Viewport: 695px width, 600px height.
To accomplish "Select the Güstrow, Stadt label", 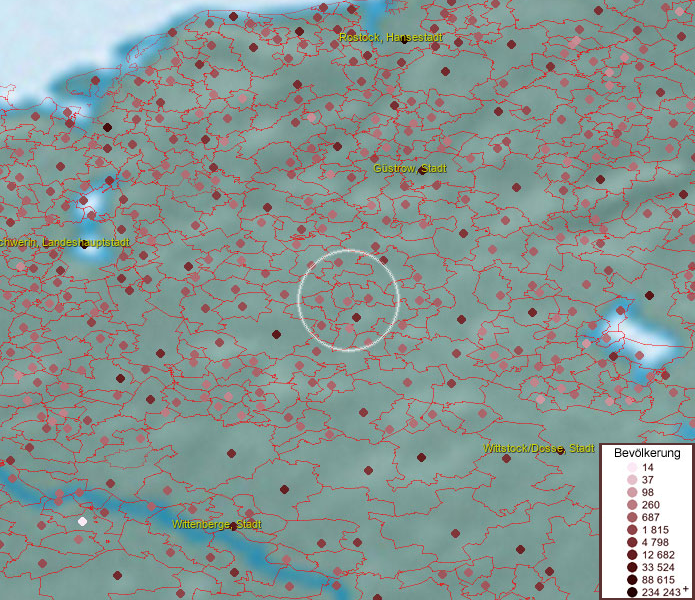I will pyautogui.click(x=410, y=168).
